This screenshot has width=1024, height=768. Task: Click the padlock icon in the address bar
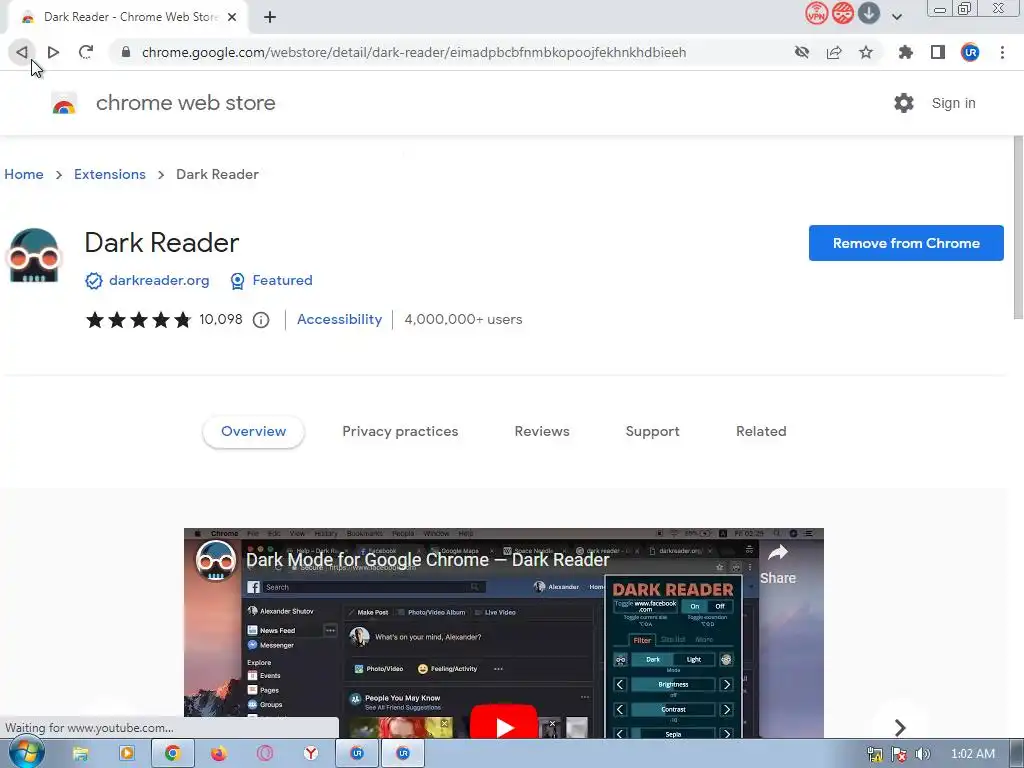point(126,52)
